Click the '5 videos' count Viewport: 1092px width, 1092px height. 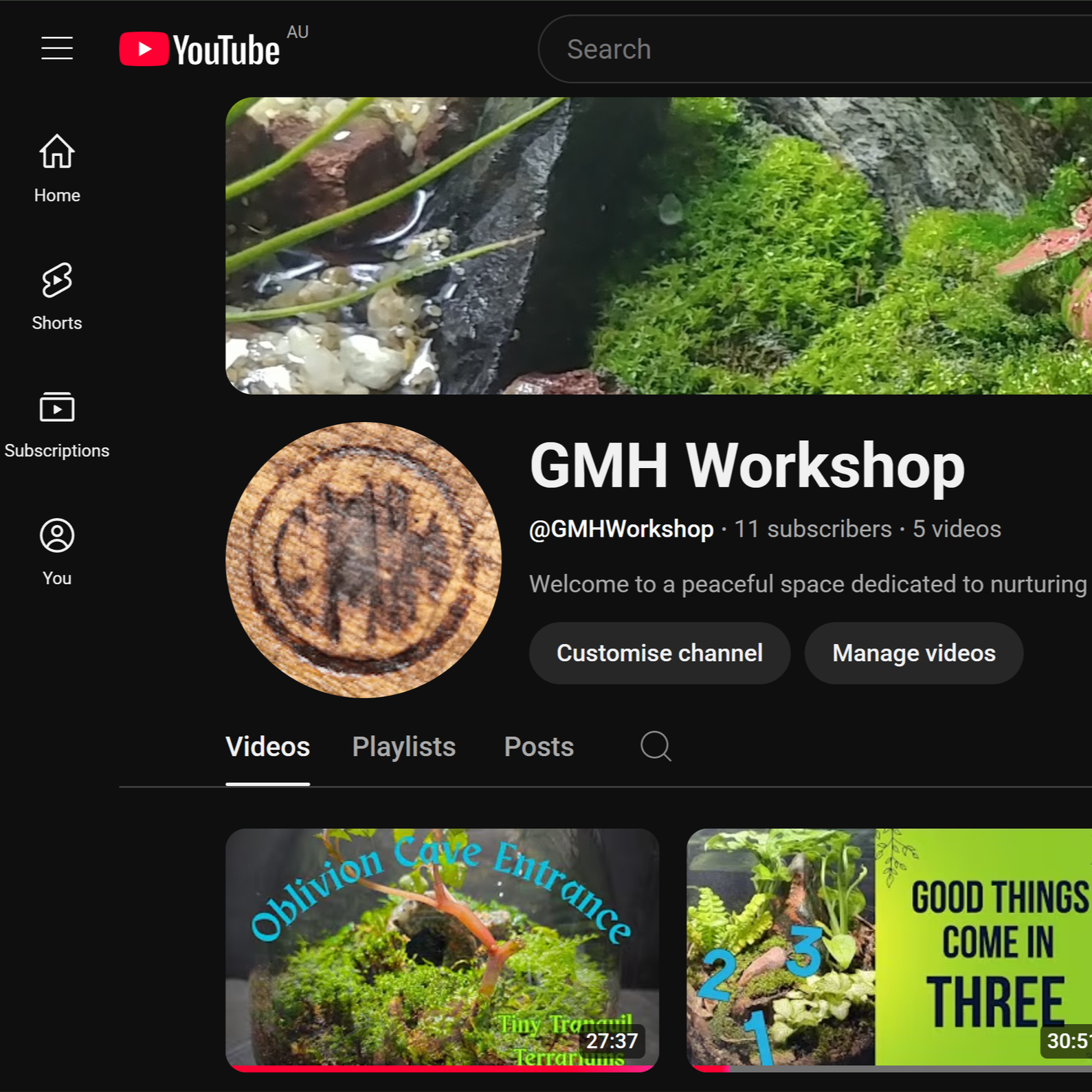click(x=957, y=529)
